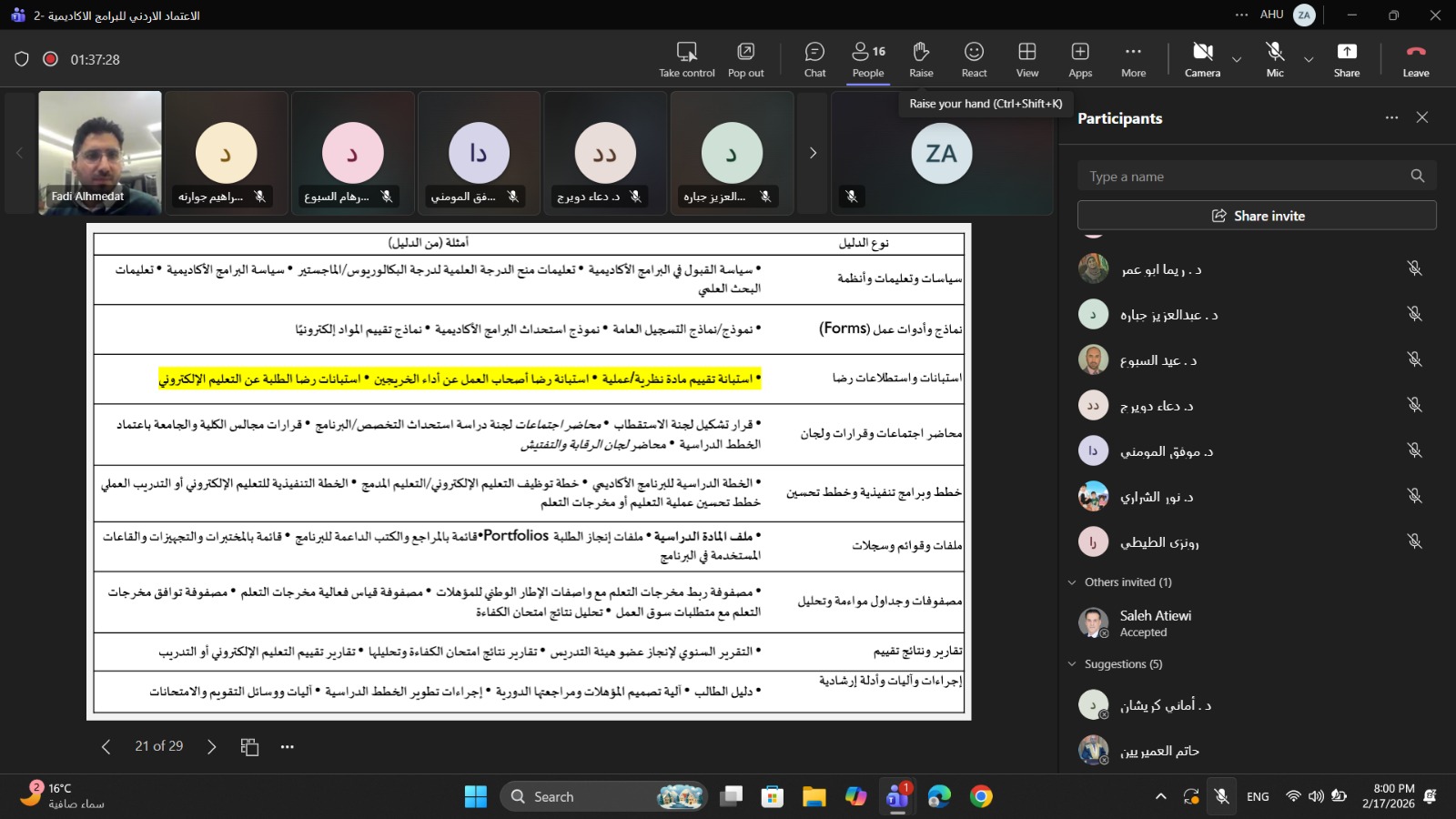The image size is (1456, 819).
Task: Select the People tab
Action: 868,59
